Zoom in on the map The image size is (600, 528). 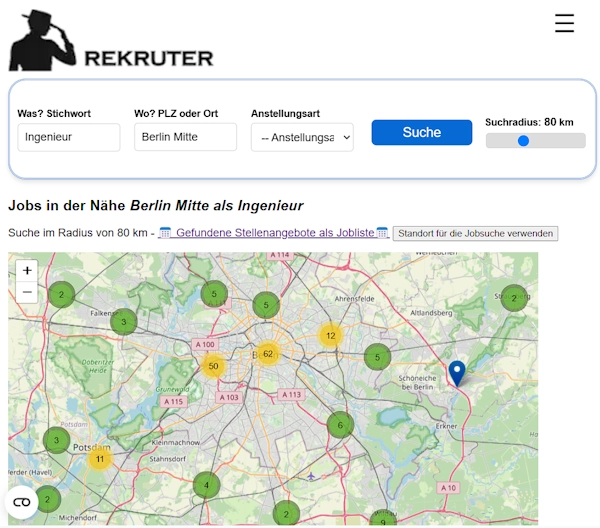point(27,271)
